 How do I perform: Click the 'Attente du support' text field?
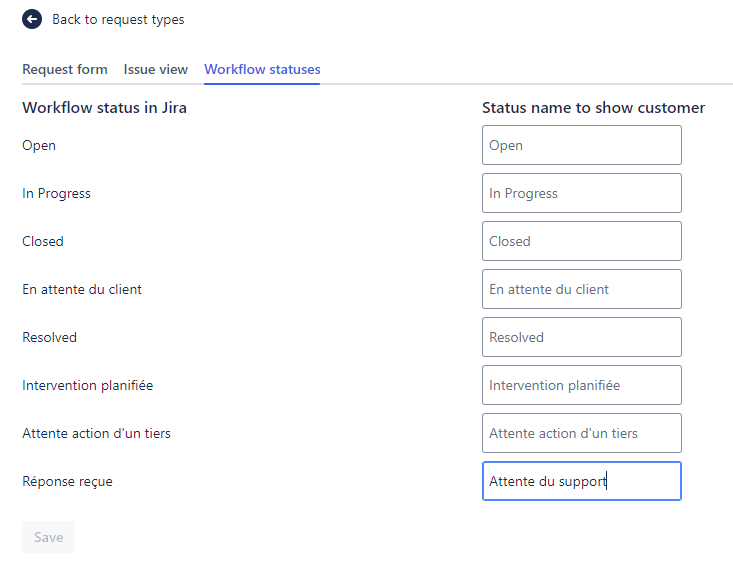click(581, 481)
